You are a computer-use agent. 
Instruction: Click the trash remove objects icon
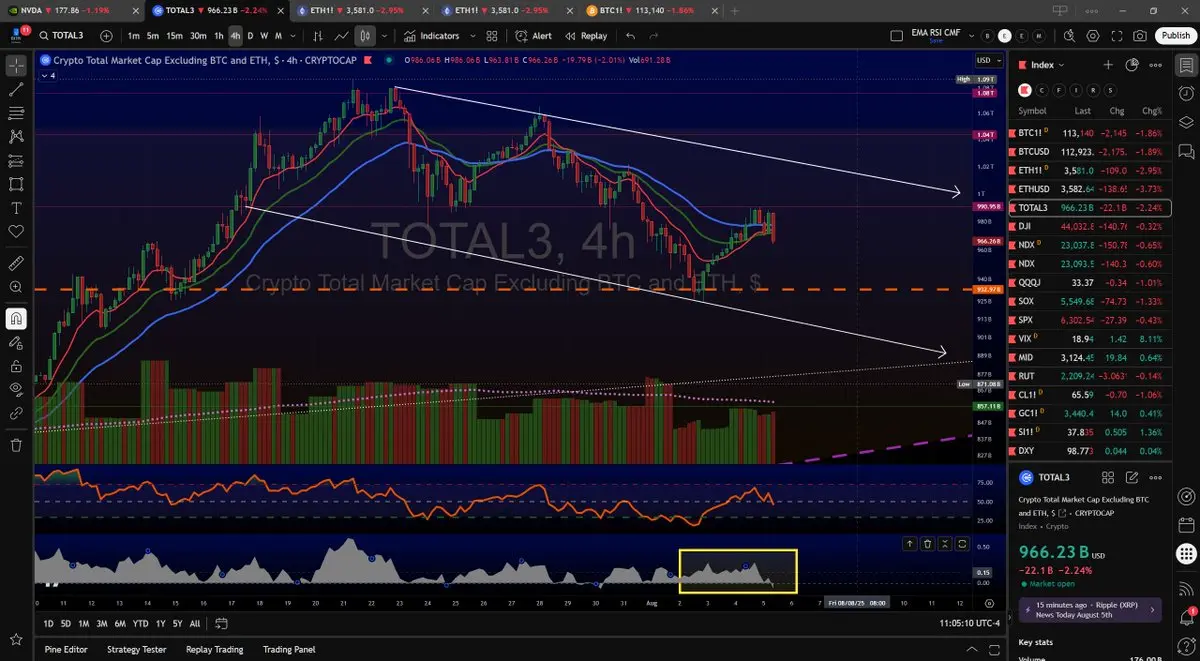(x=16, y=445)
